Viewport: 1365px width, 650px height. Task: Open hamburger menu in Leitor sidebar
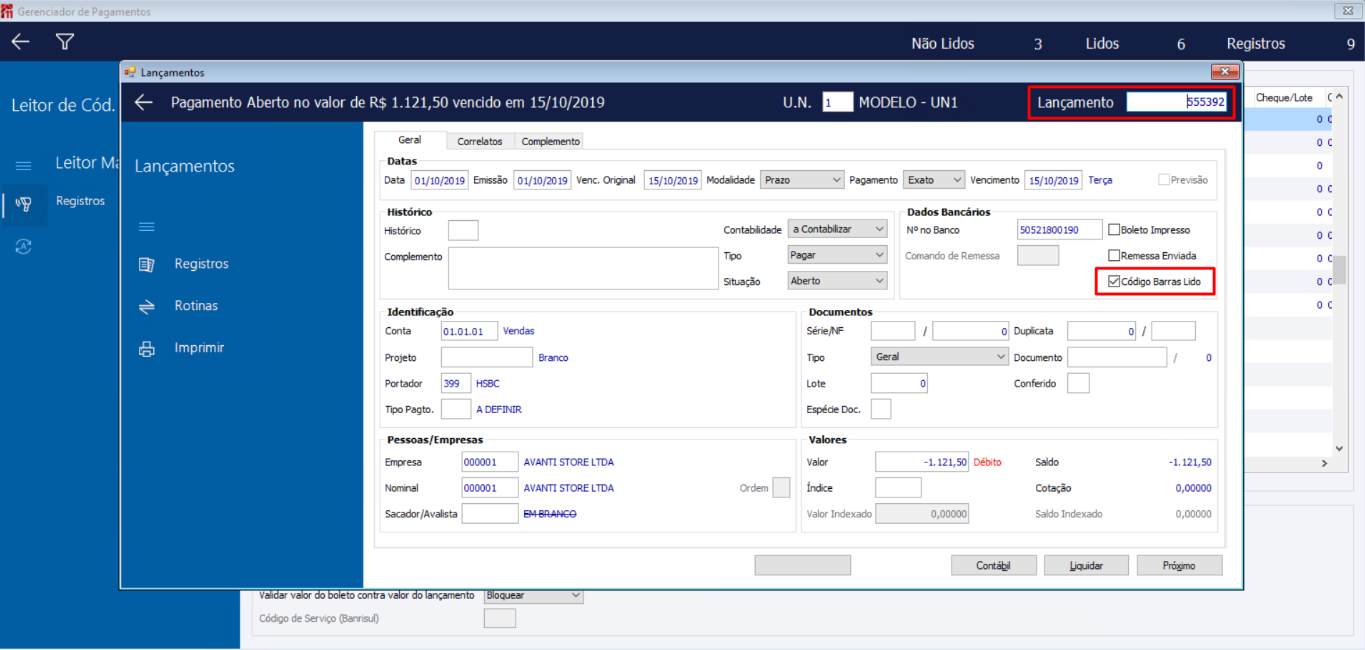24,165
